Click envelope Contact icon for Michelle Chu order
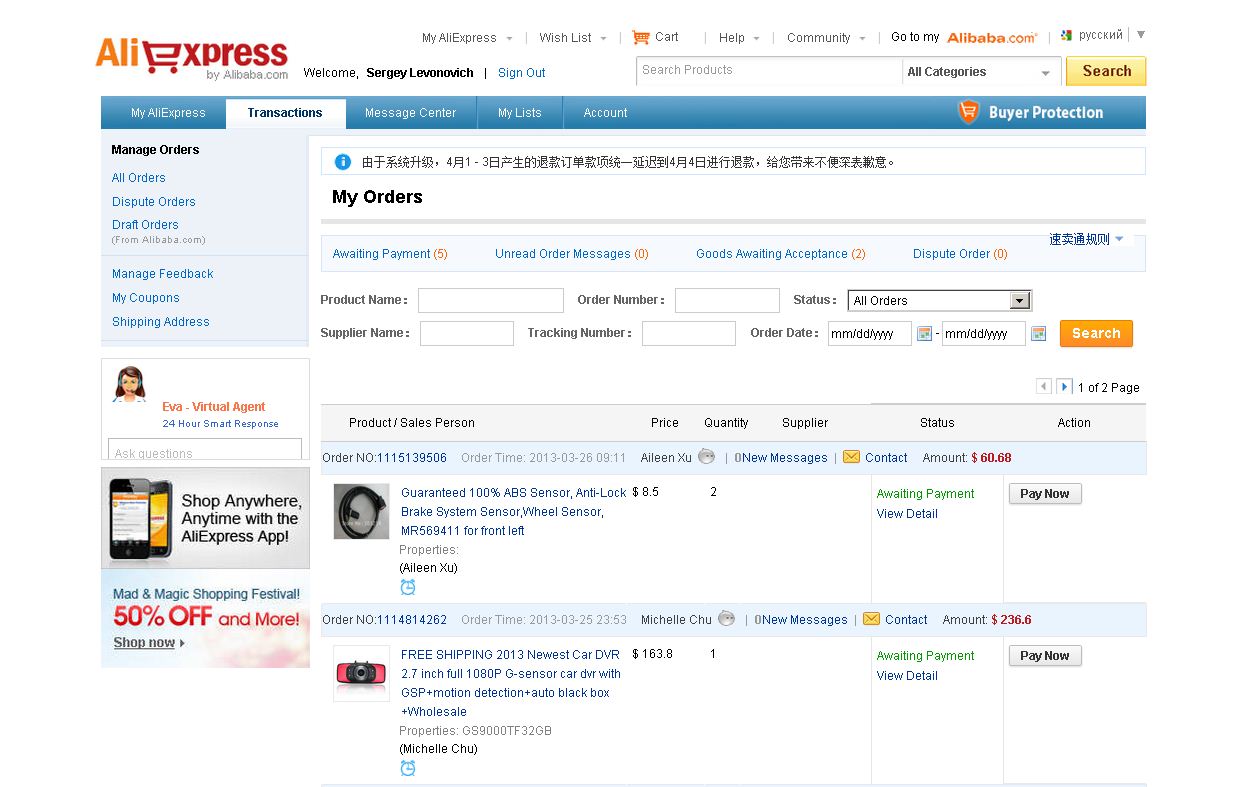 pos(871,619)
